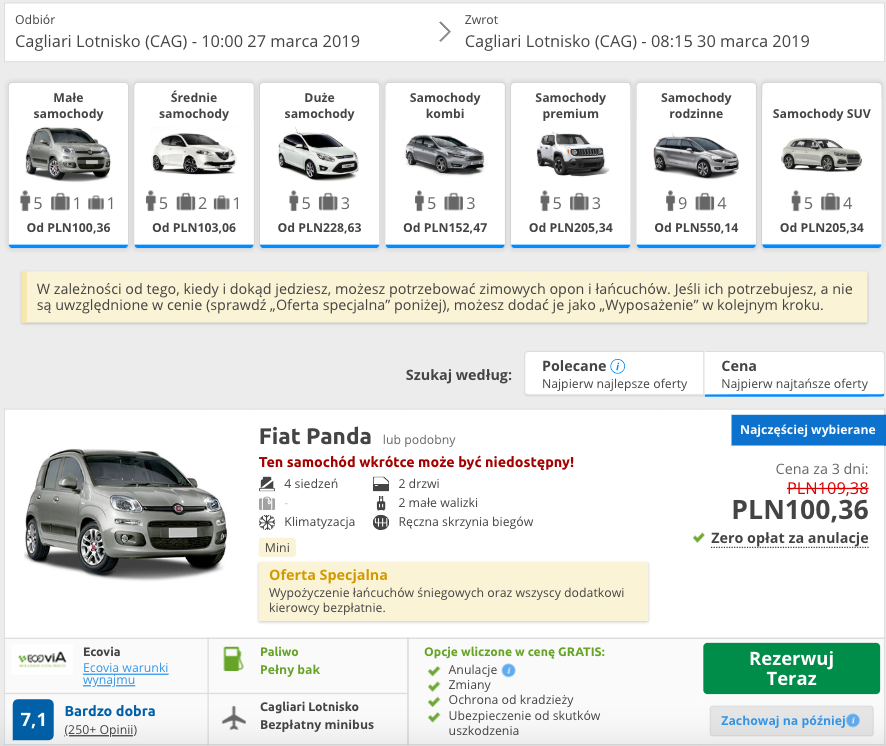Select Samochody rodzinne category card
This screenshot has height=746, width=886.
coord(696,165)
